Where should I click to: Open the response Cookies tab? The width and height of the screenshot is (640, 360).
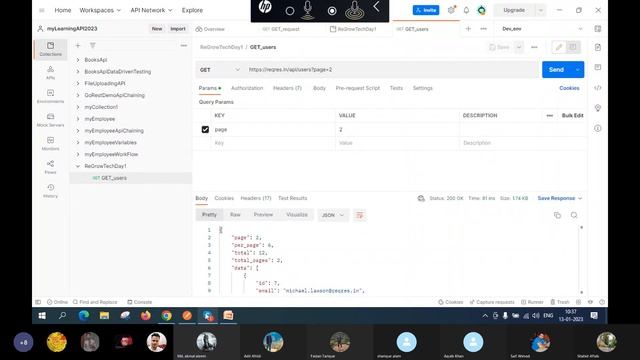click(224, 198)
